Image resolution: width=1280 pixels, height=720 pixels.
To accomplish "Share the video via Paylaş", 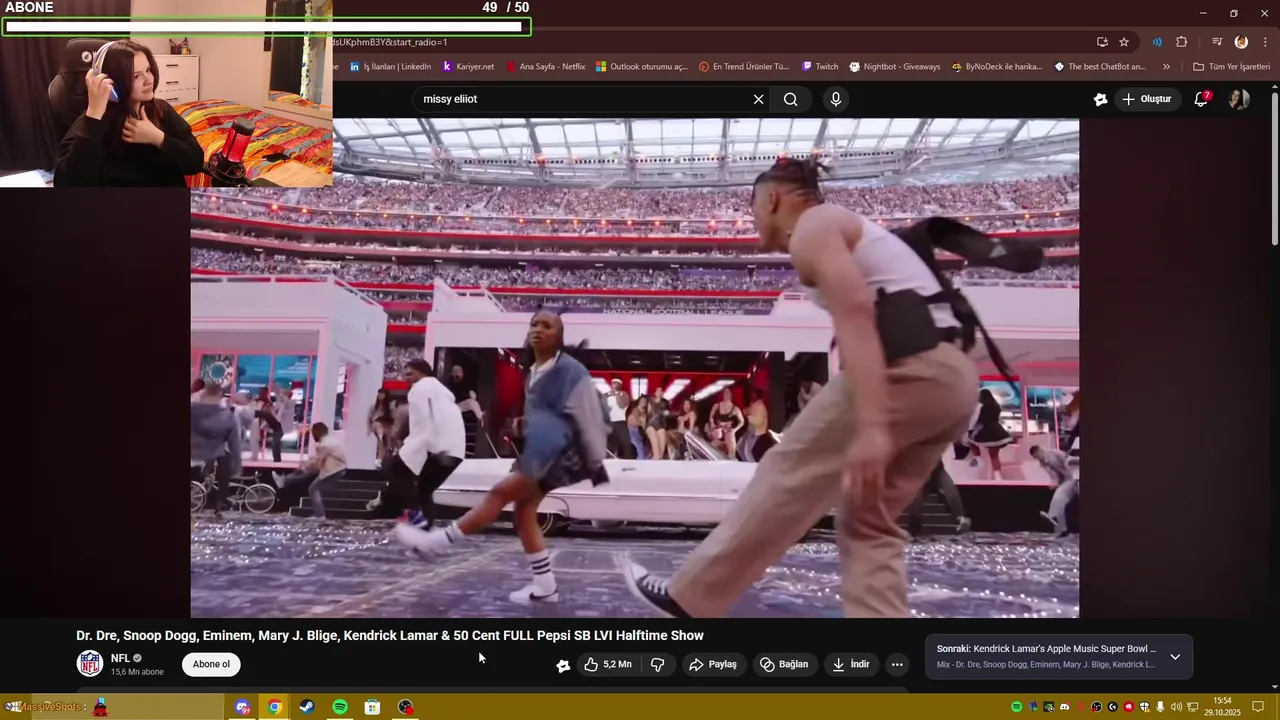I will (713, 664).
